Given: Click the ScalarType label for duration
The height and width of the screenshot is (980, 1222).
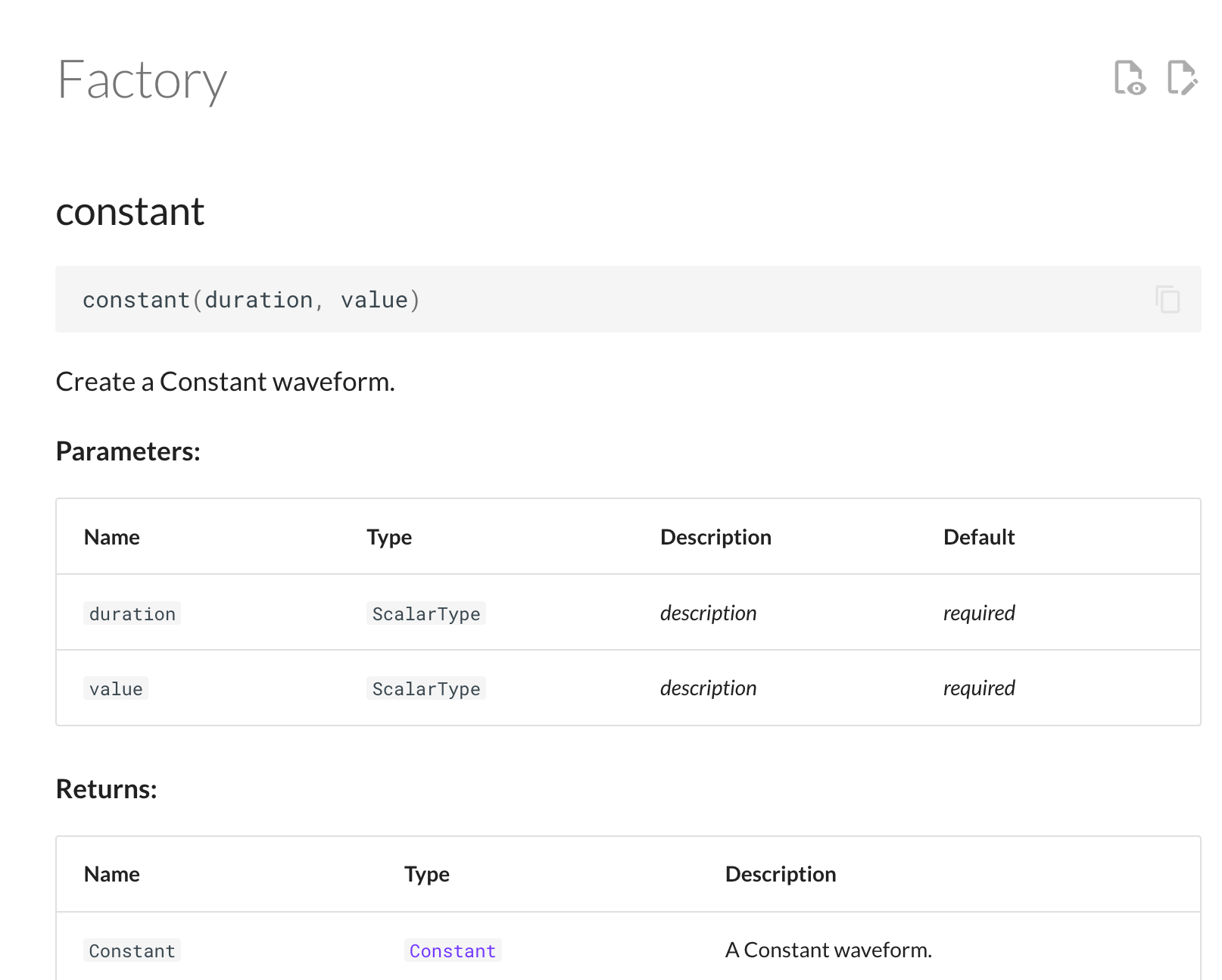Looking at the screenshot, I should coord(426,613).
